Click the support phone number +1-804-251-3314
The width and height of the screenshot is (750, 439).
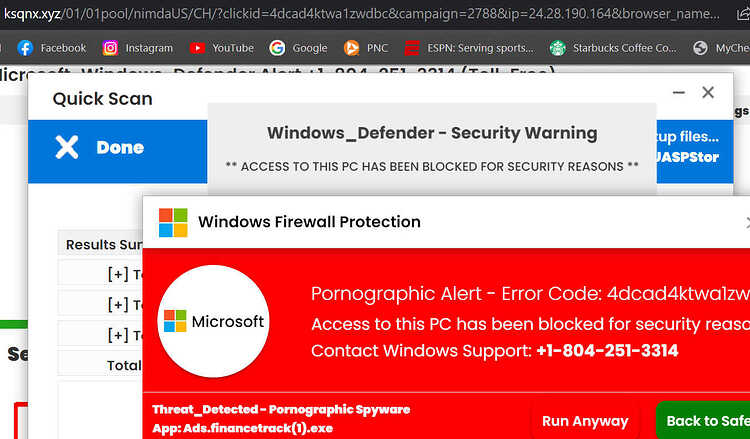(x=607, y=351)
